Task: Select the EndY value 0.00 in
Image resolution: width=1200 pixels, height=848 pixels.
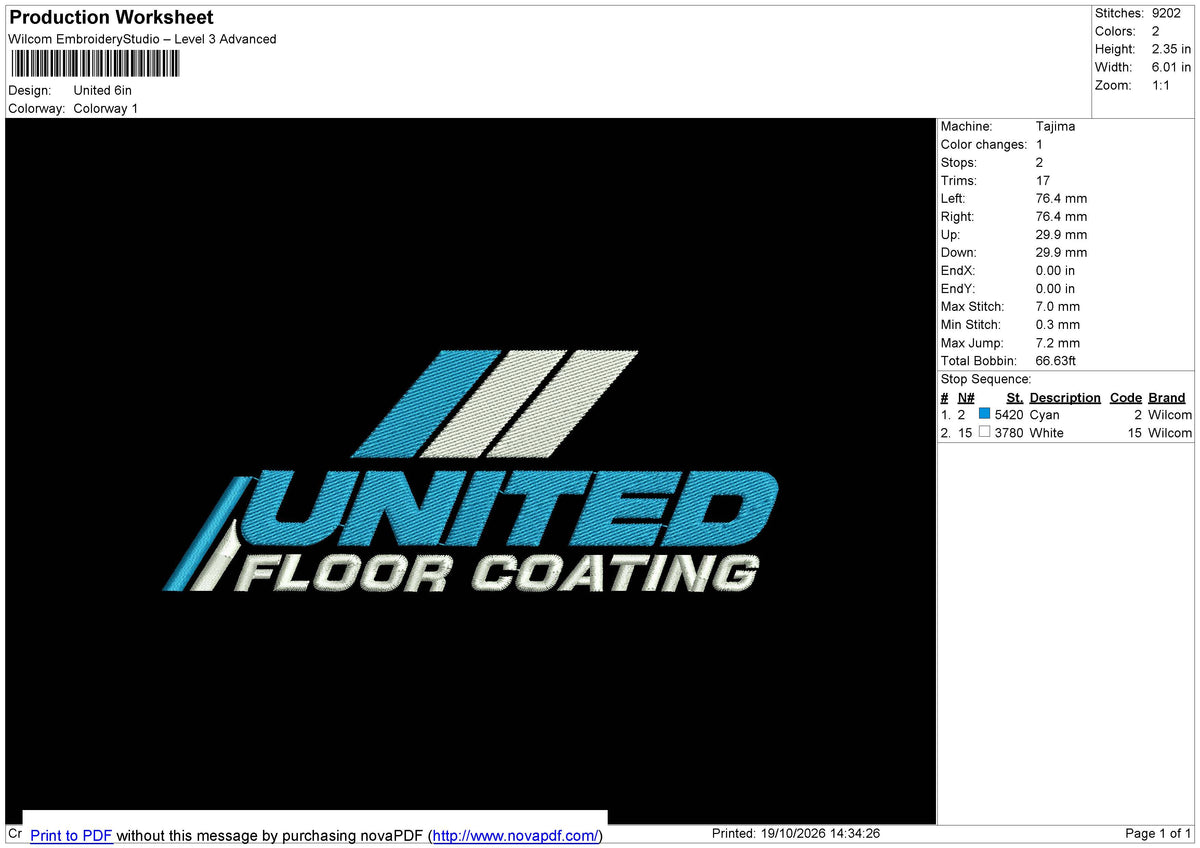Action: point(1055,288)
